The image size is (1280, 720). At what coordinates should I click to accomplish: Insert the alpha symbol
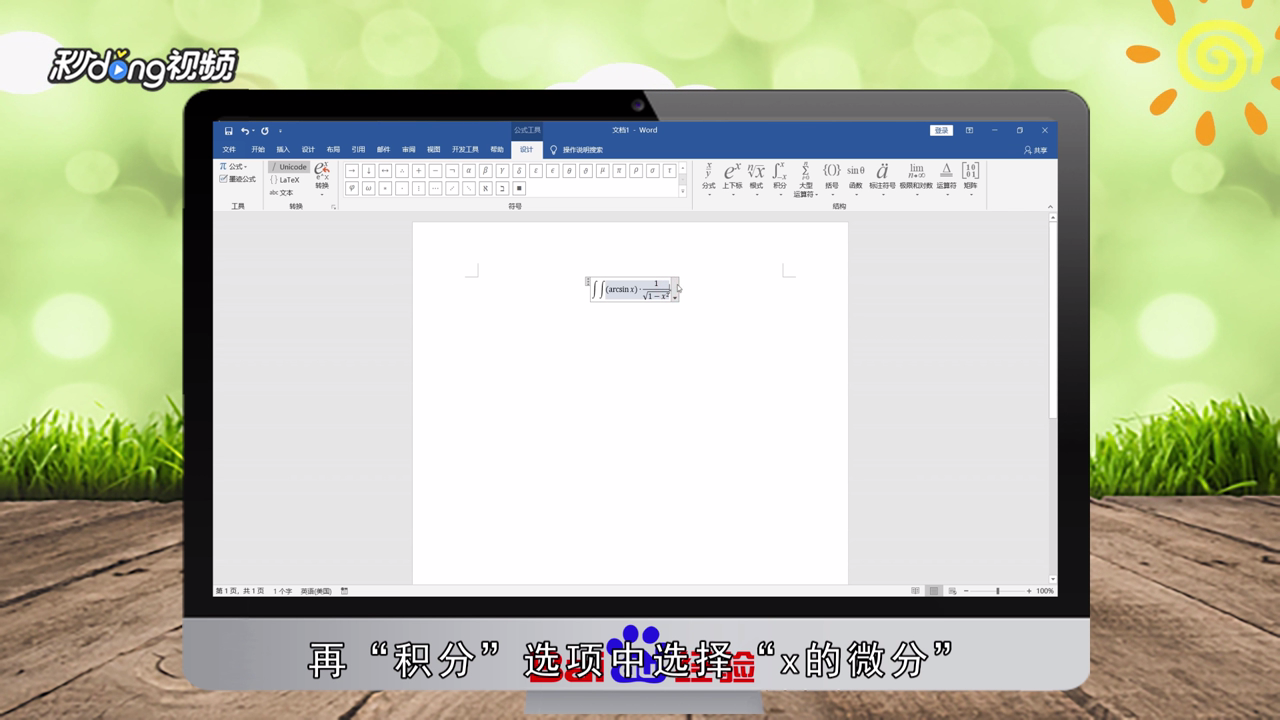(469, 171)
